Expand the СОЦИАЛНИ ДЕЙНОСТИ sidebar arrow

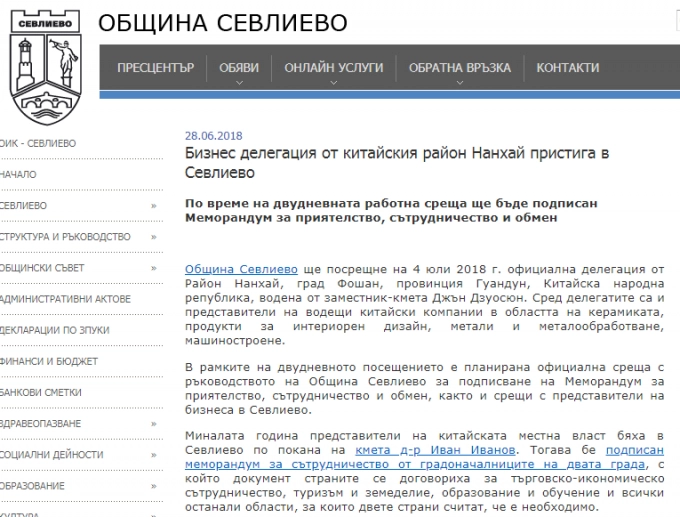tap(153, 455)
